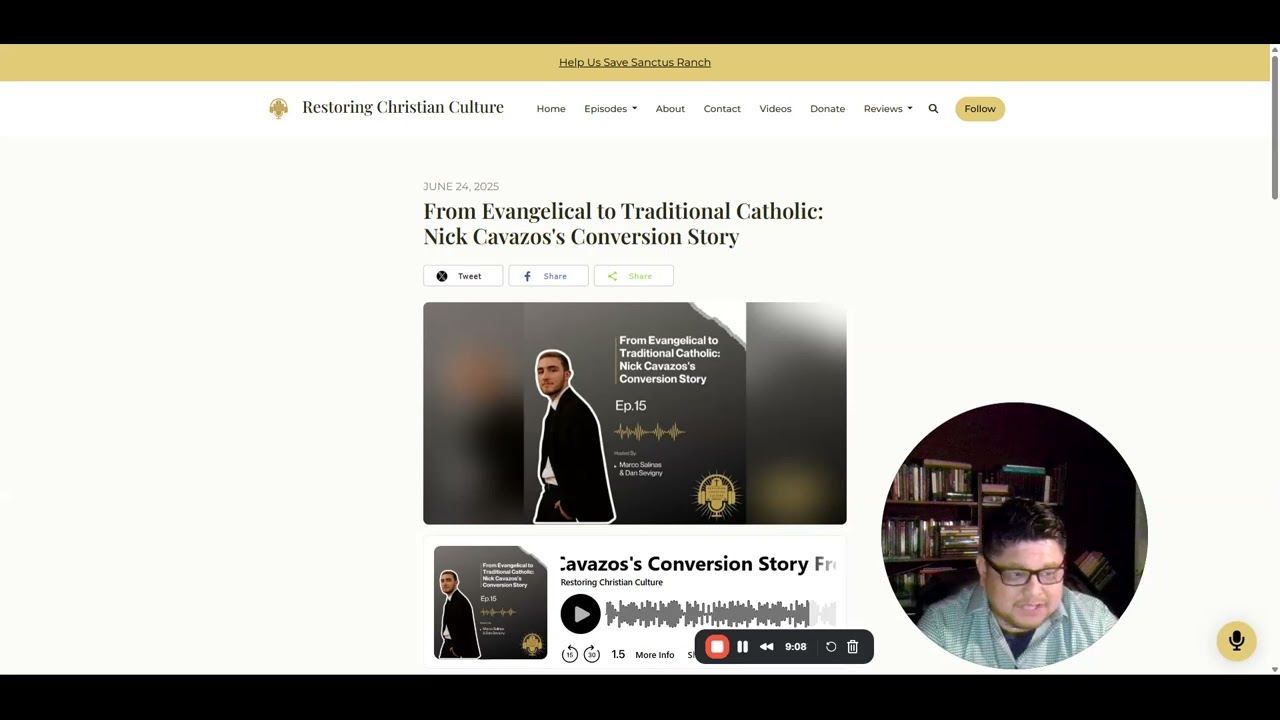
Task: Click the circular webcam overlay
Action: [x=1014, y=535]
